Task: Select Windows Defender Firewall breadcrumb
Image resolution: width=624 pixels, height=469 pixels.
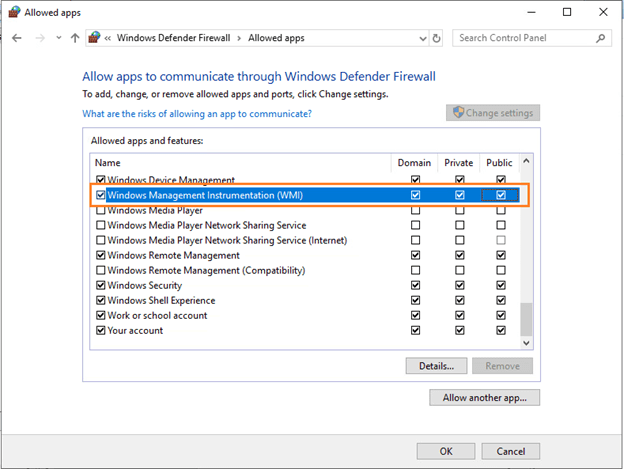Action: [x=174, y=38]
